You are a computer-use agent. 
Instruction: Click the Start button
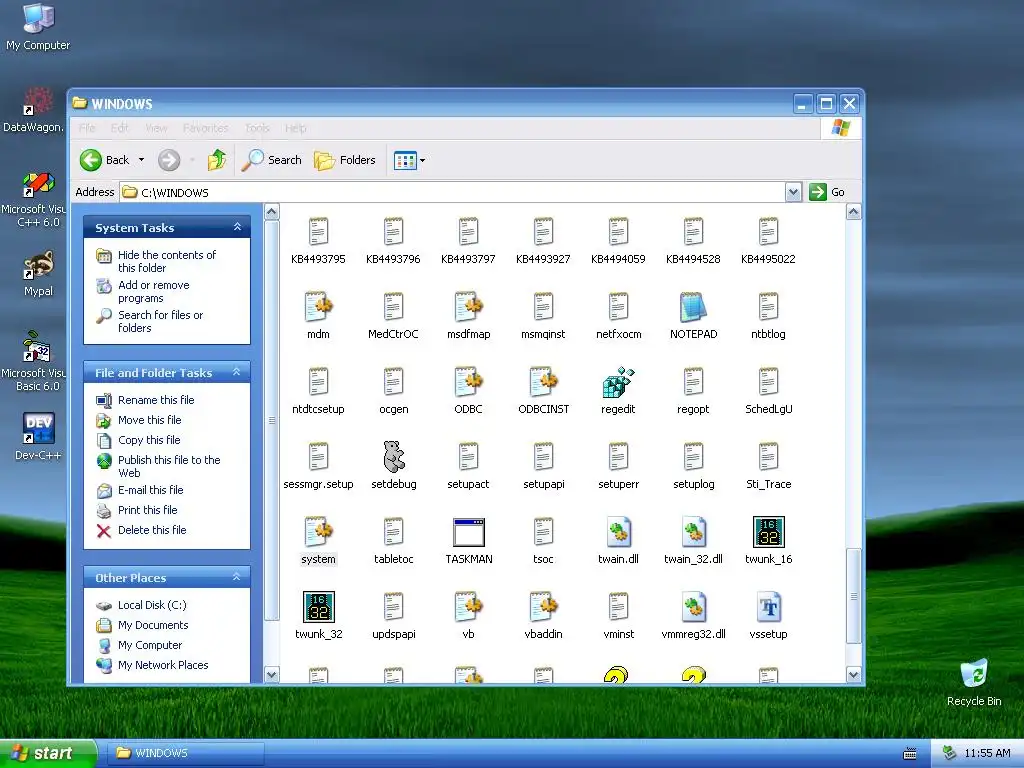48,753
